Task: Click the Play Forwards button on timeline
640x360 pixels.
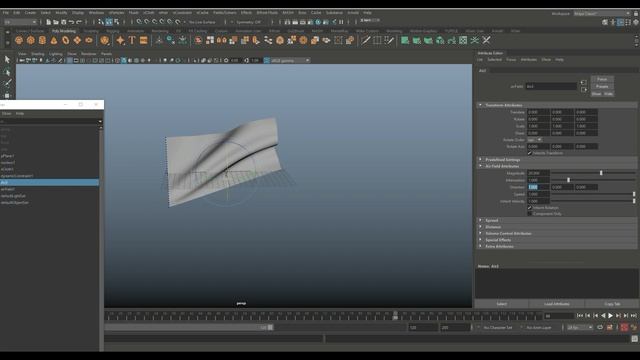Action: point(611,316)
